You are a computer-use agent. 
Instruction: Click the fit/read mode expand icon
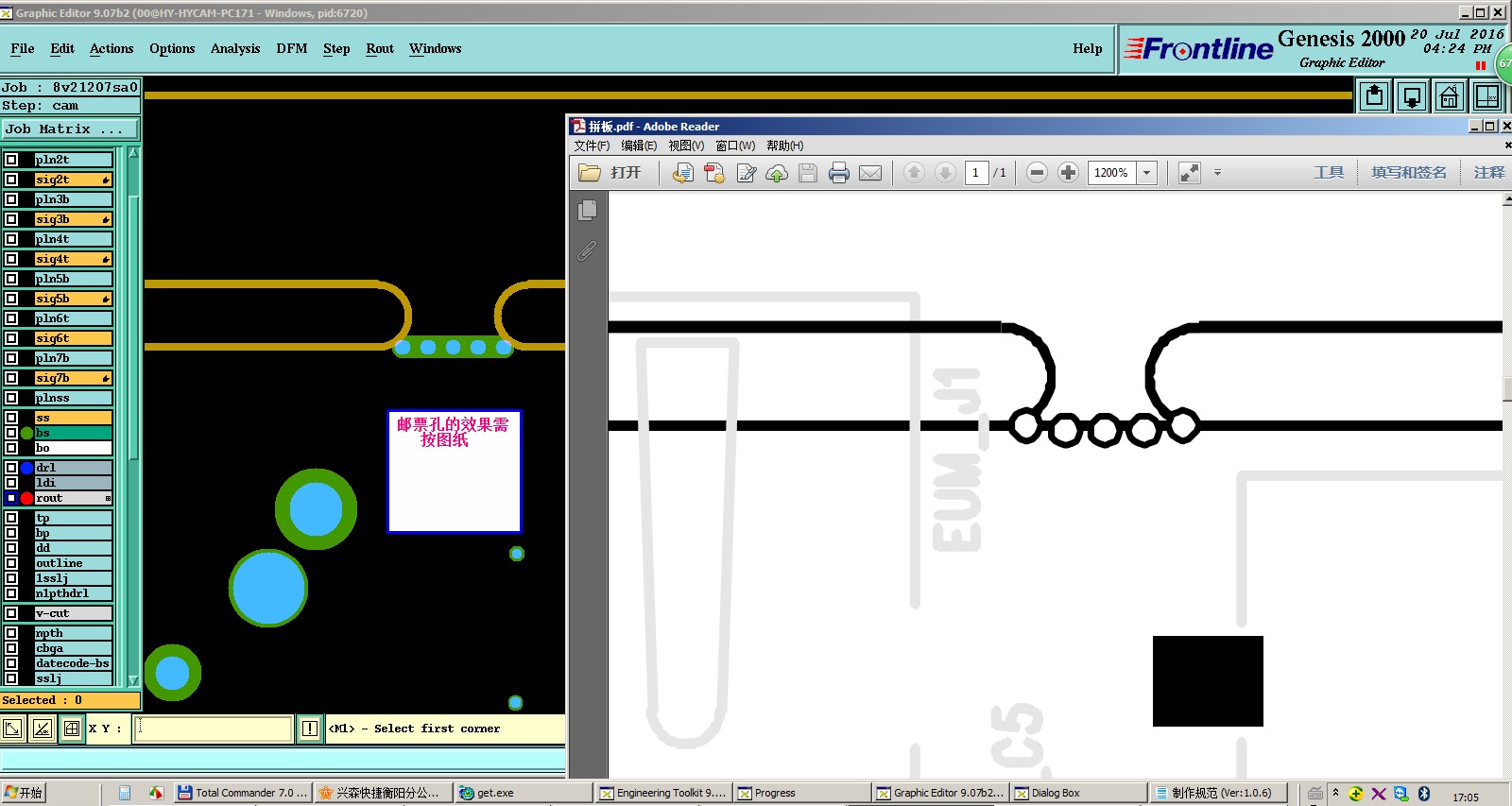tap(1189, 173)
